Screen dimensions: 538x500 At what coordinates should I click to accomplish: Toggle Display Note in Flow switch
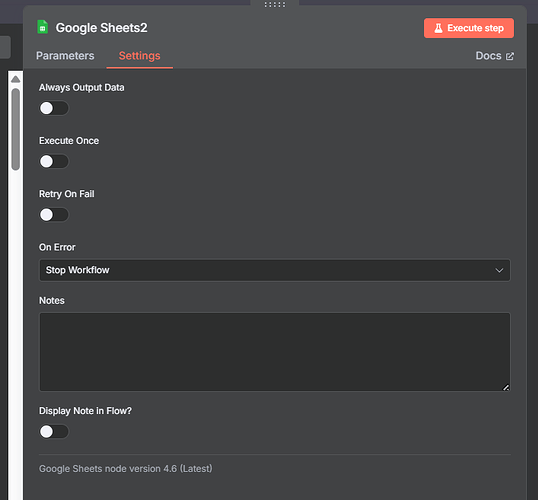click(54, 431)
